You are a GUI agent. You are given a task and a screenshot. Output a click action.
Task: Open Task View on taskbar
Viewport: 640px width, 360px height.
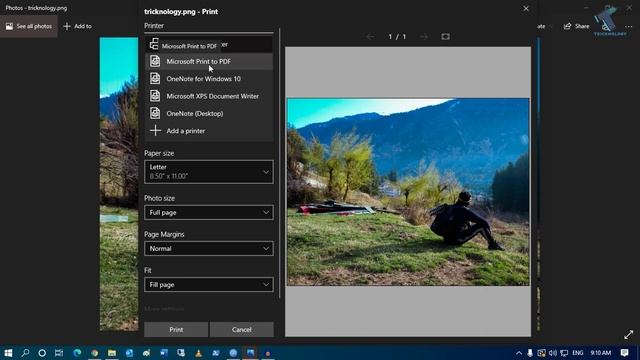[x=59, y=353]
